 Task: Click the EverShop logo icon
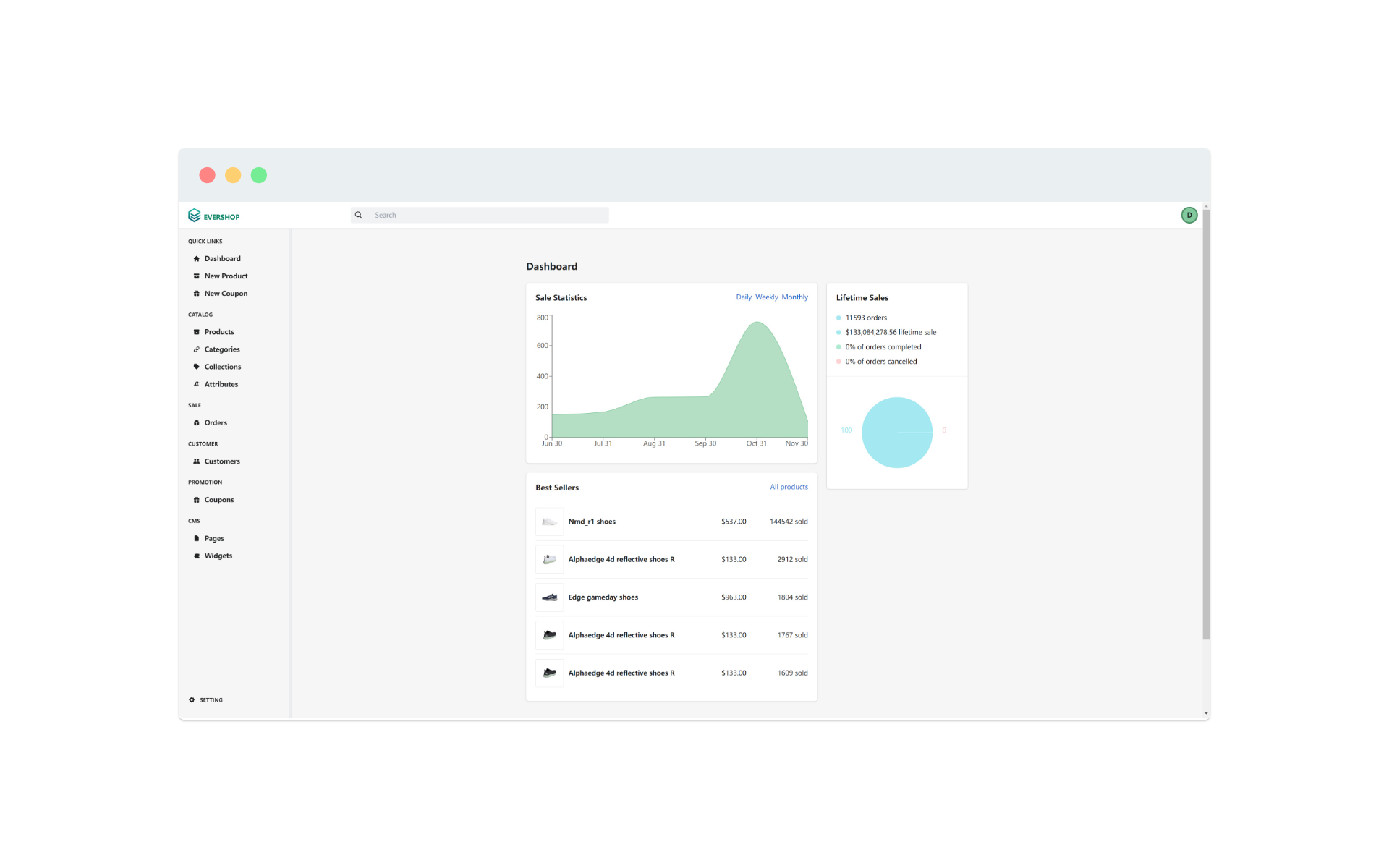coord(194,216)
